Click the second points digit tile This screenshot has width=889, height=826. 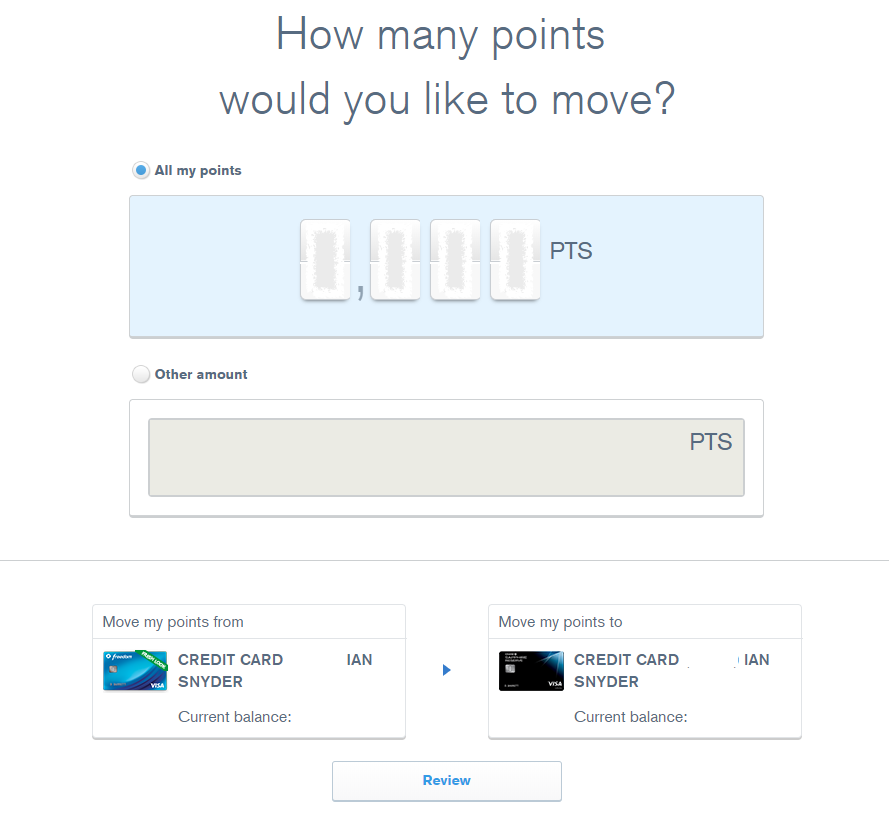(395, 260)
